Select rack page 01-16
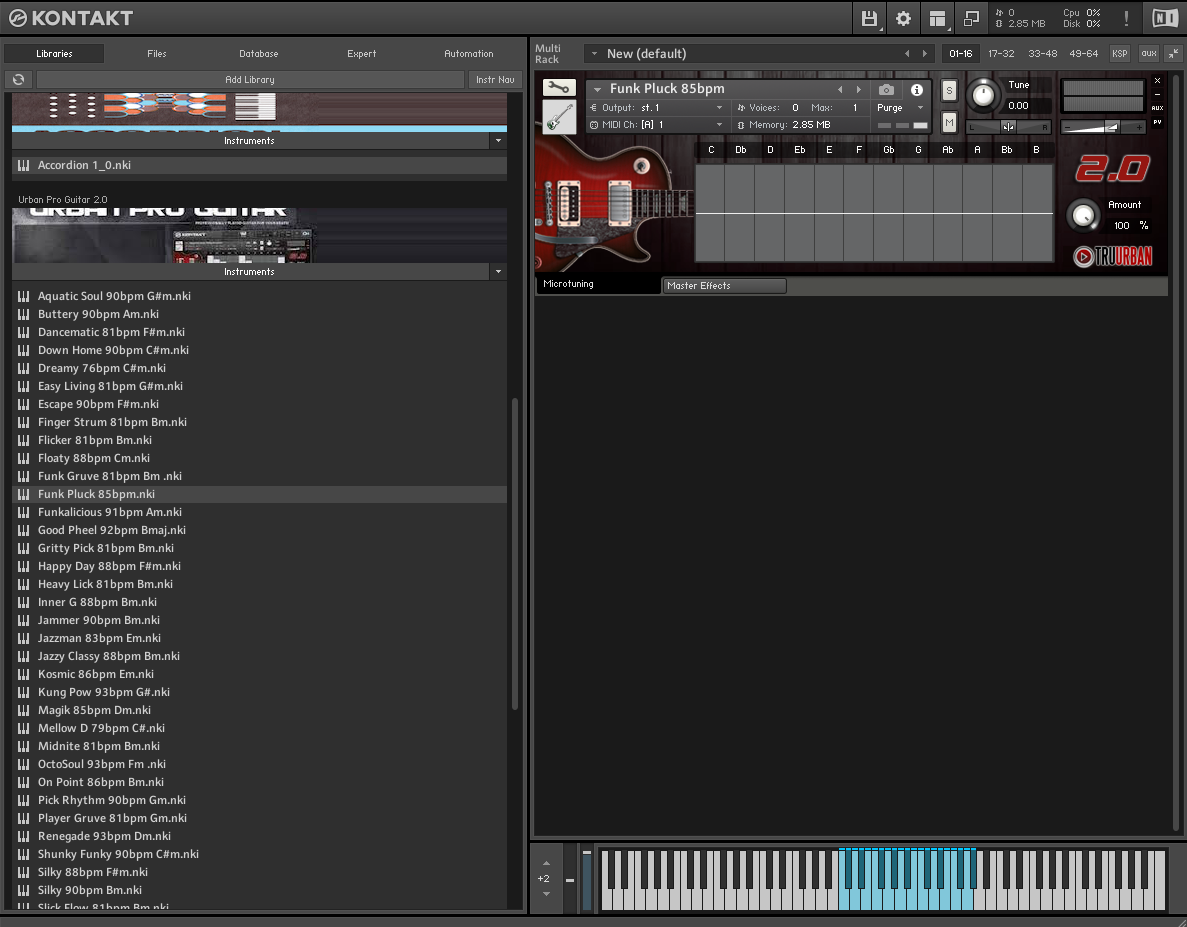1187x927 pixels. (x=961, y=54)
